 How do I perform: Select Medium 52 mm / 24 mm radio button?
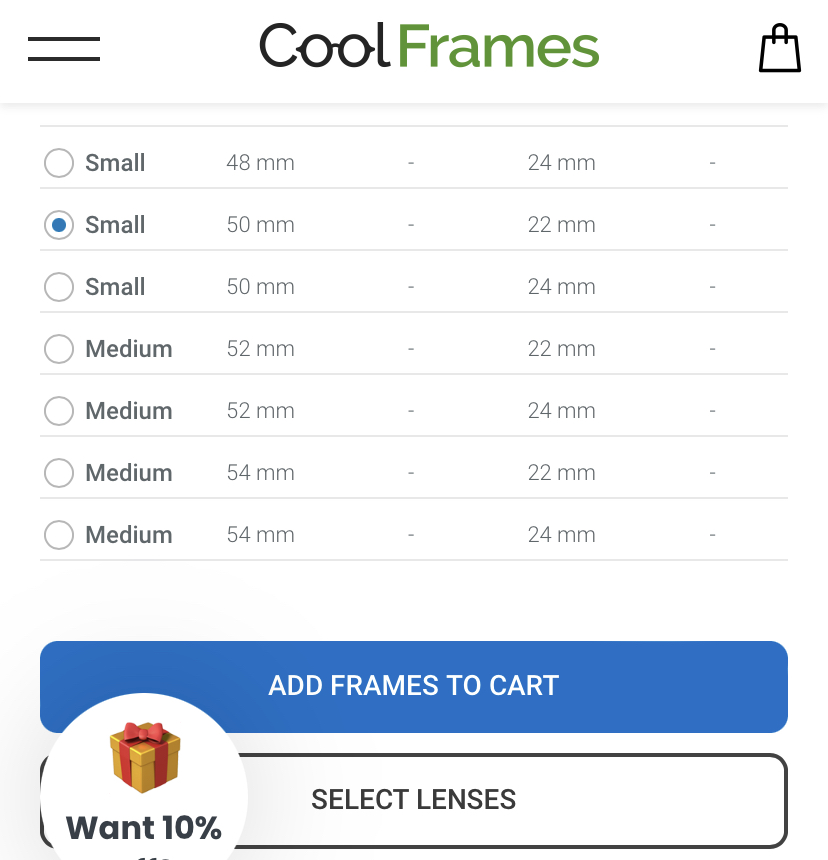pos(59,411)
